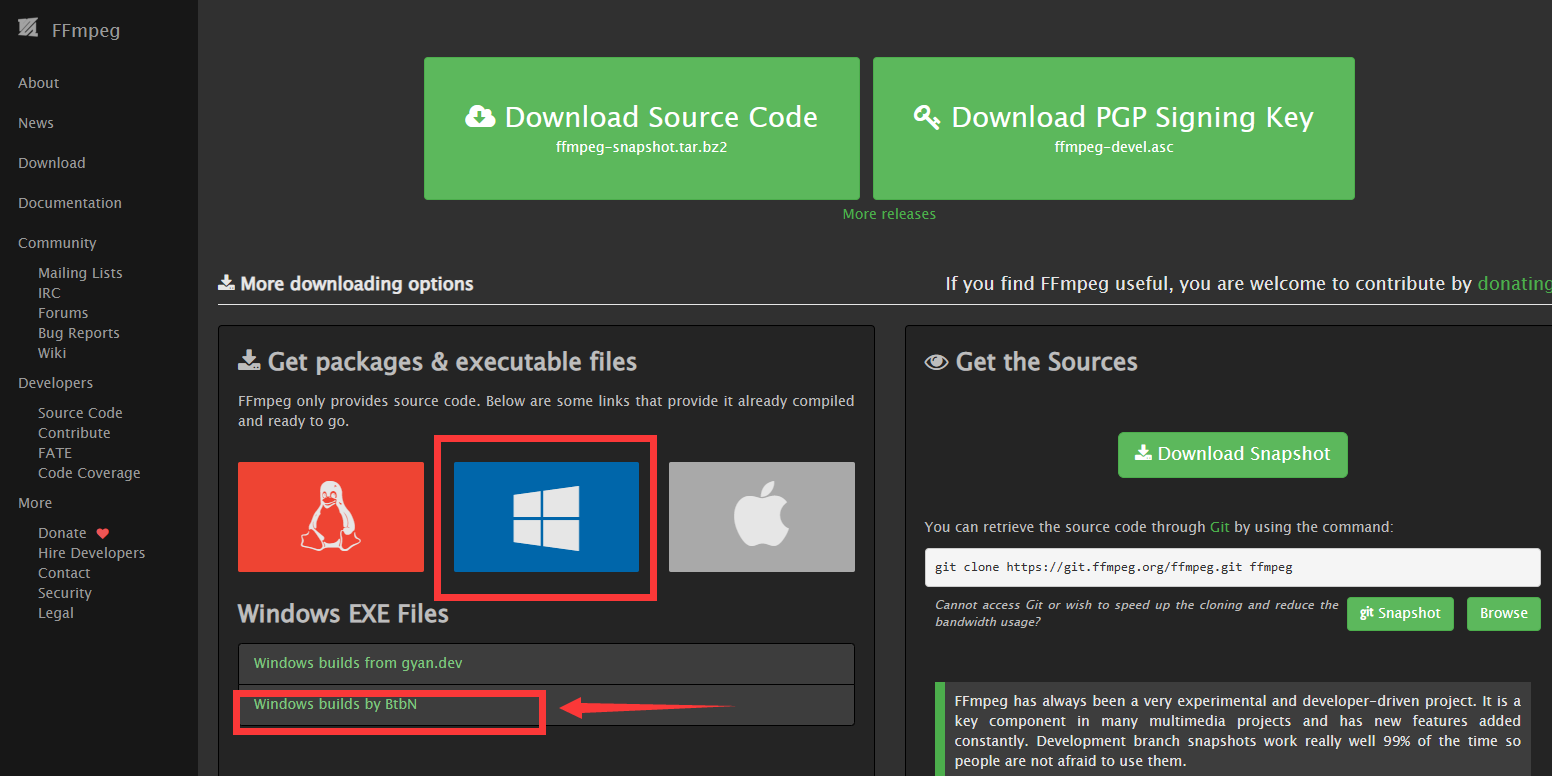Screen dimensions: 1552x776
Task: Click the FFmpeg logo icon
Action: click(28, 28)
